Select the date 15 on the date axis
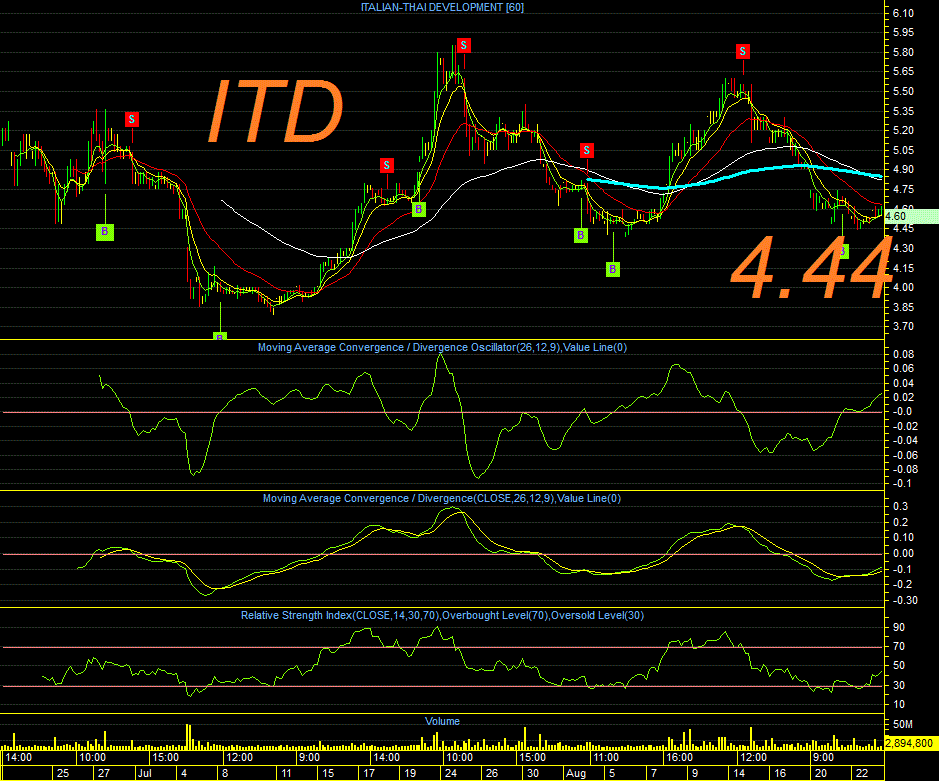The width and height of the screenshot is (939, 781). [328, 773]
